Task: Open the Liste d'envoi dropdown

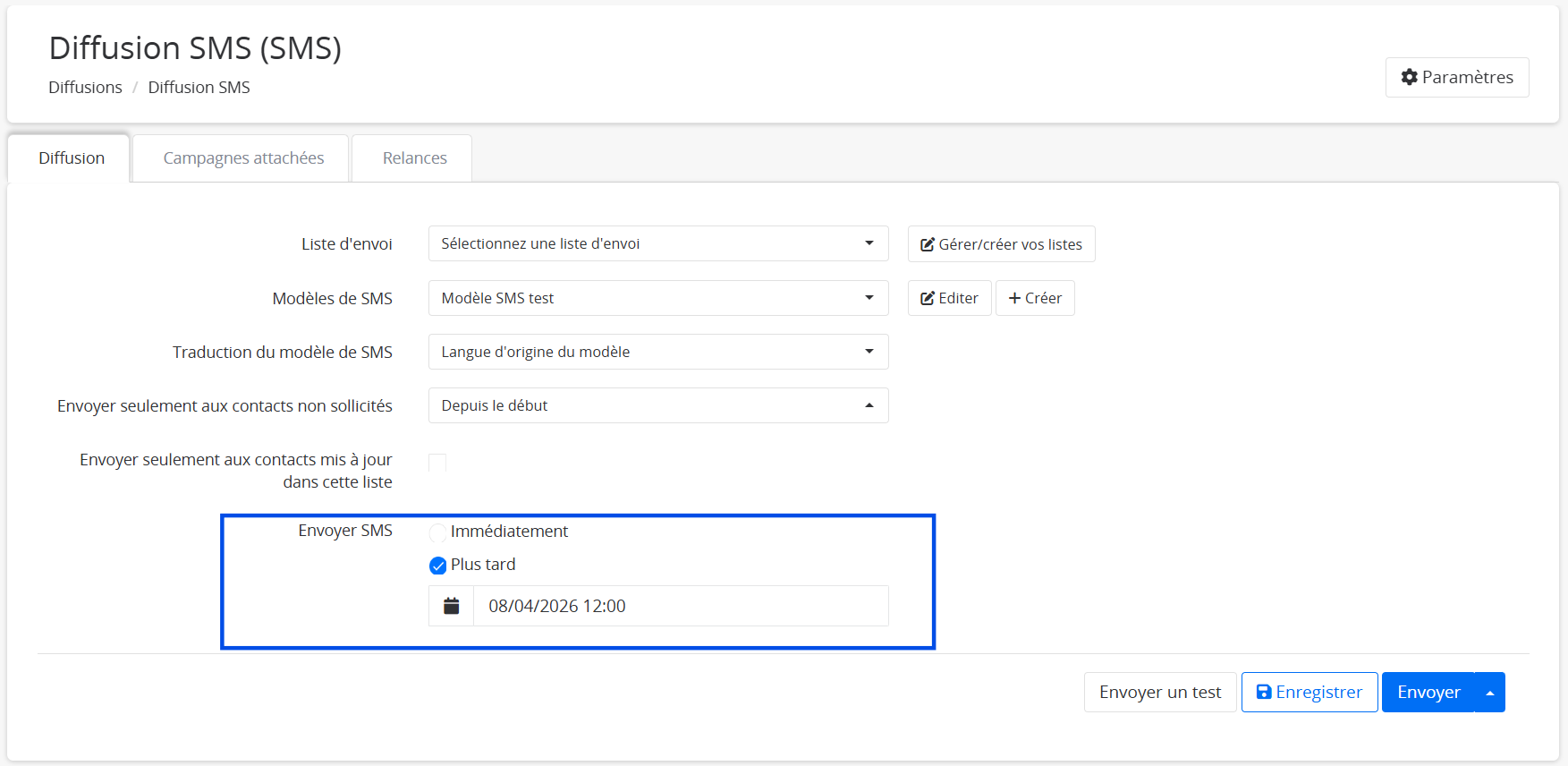Action: tap(657, 243)
